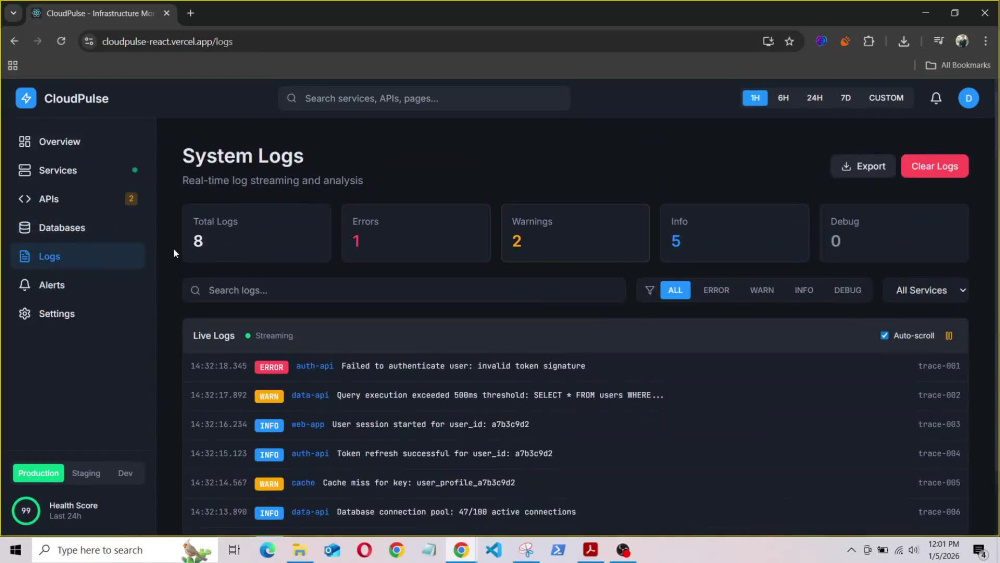
Task: Select the 7D time range
Action: pyautogui.click(x=846, y=98)
